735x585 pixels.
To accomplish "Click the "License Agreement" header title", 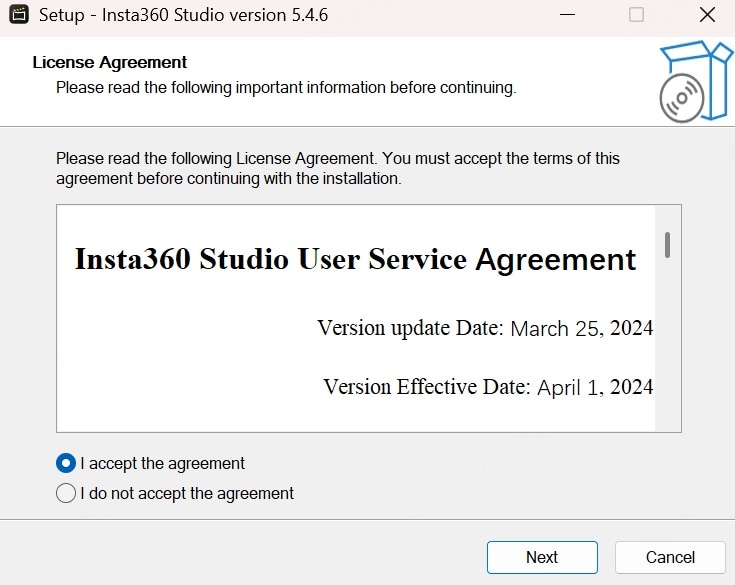I will pyautogui.click(x=110, y=62).
